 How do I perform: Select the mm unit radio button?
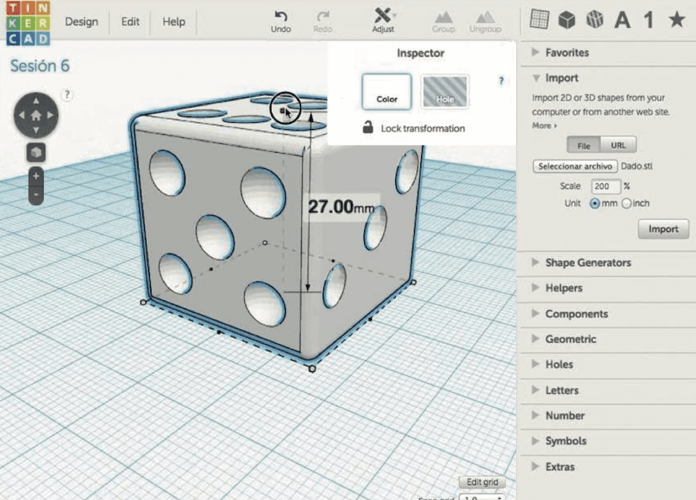click(x=594, y=203)
